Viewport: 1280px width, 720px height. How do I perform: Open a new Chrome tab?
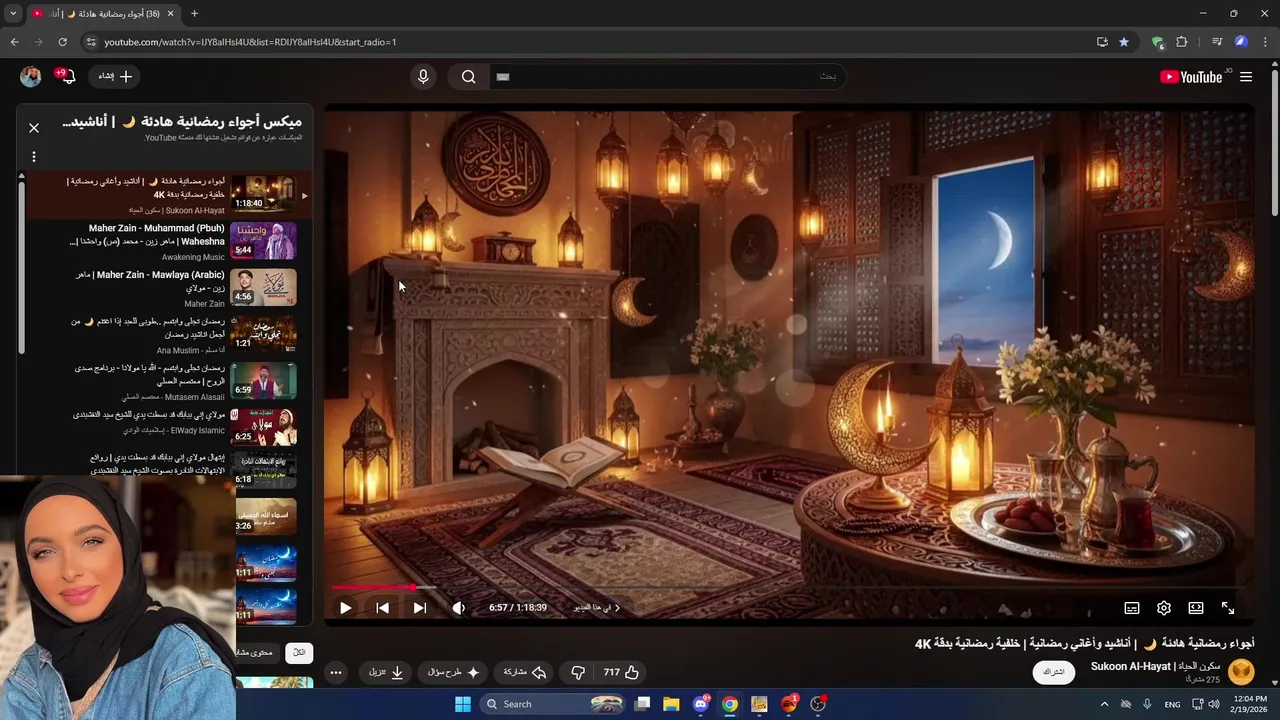pos(194,13)
